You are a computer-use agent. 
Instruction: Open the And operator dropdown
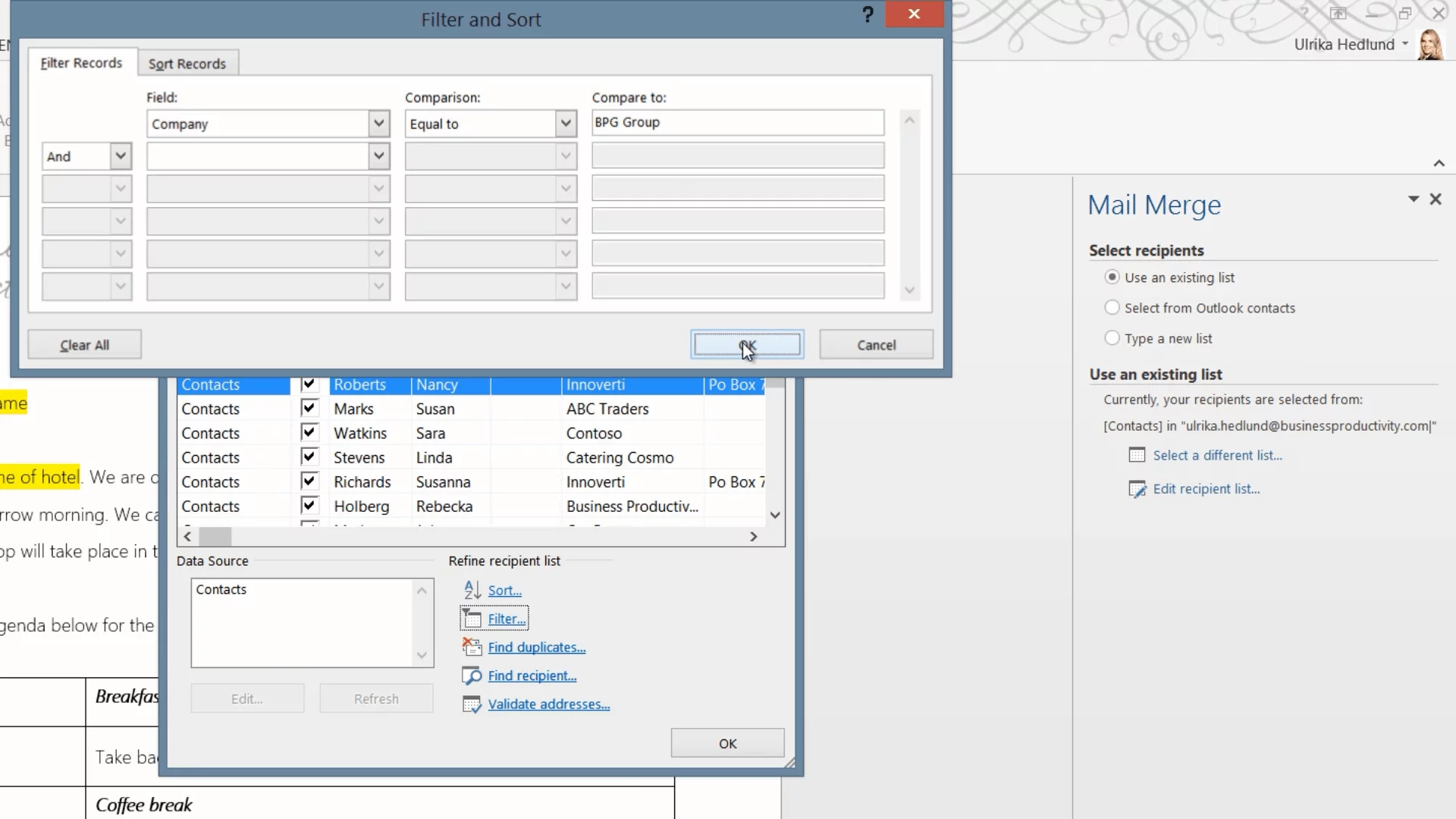coord(120,156)
